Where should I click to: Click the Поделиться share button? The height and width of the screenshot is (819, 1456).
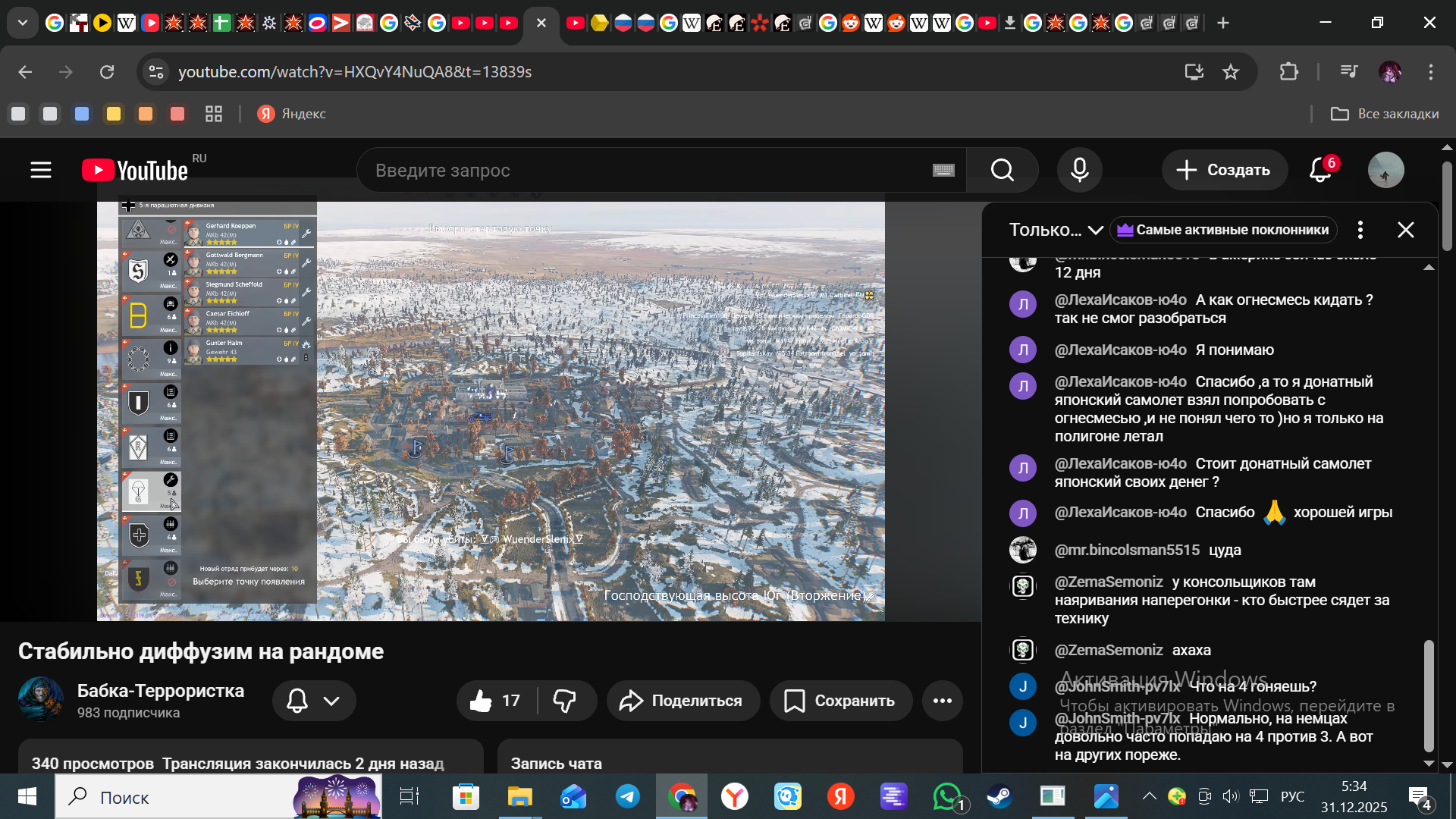pos(682,701)
